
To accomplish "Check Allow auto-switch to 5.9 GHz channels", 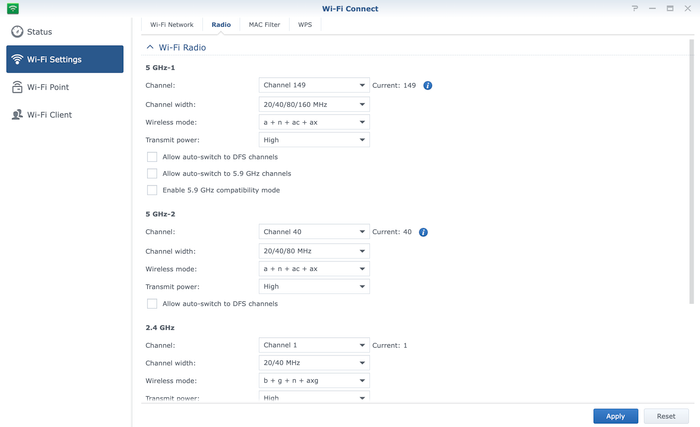I will point(152,173).
